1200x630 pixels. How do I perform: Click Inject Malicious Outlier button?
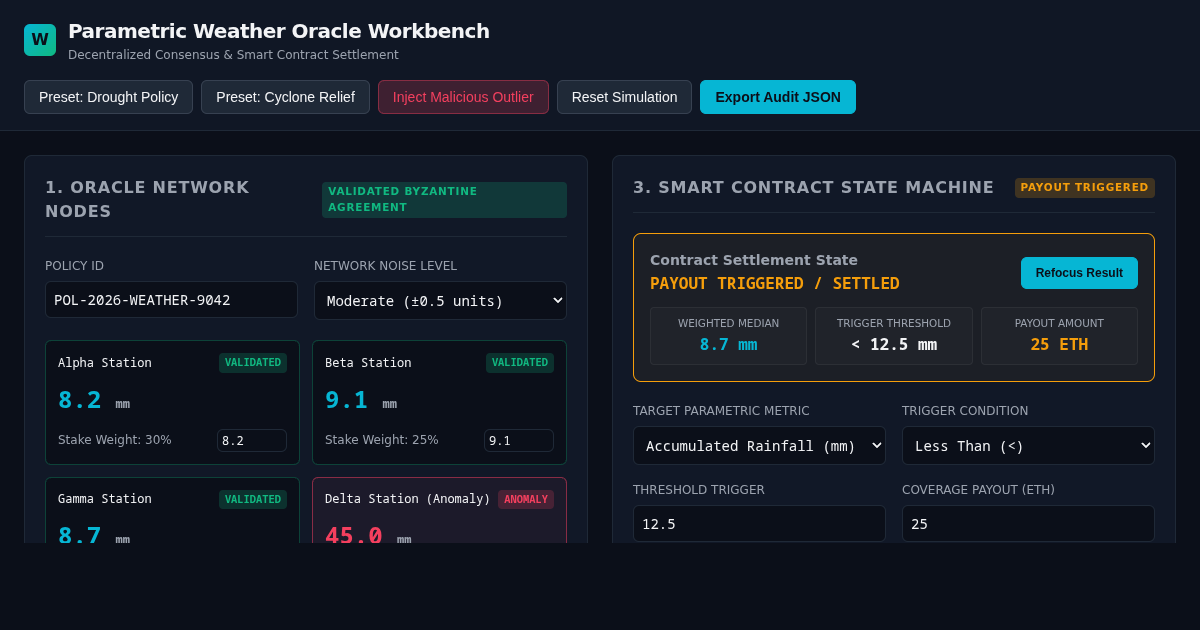pyautogui.click(x=463, y=97)
